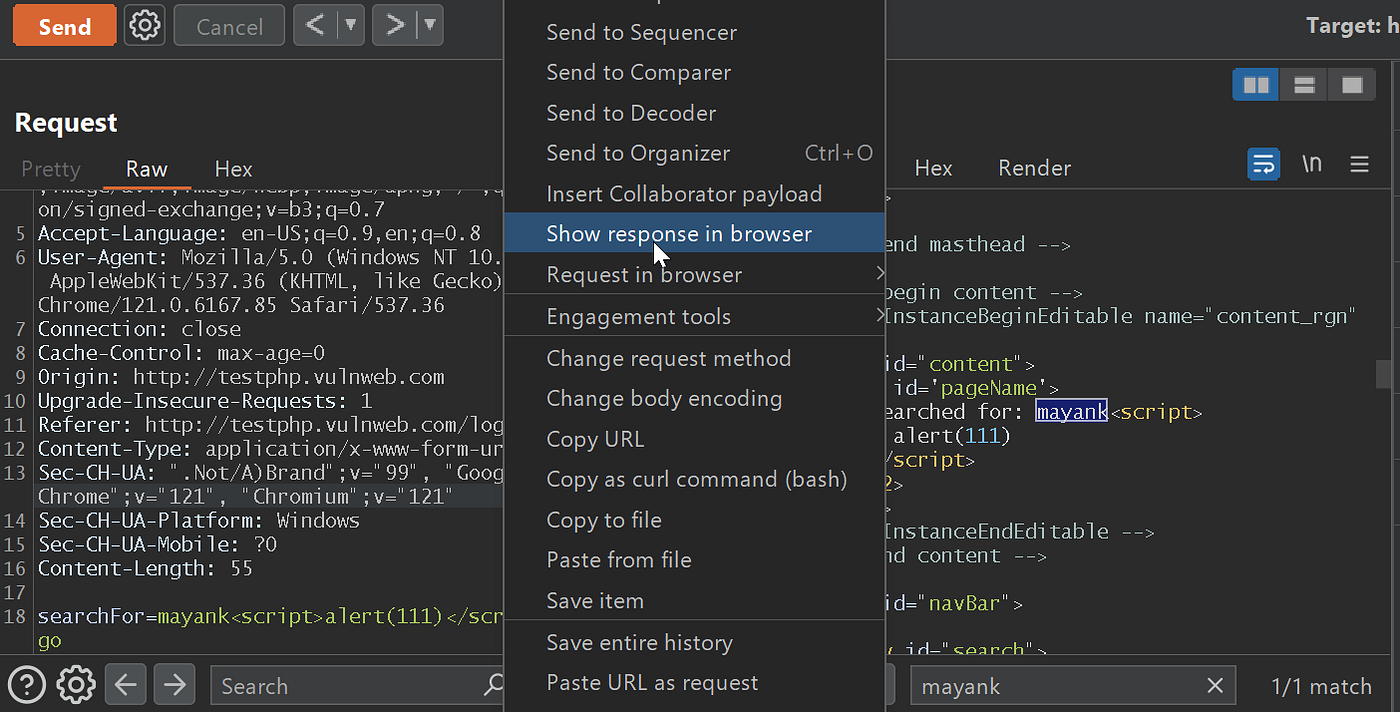
Task: Select the side-by-side columns layout icon
Action: 1255,84
